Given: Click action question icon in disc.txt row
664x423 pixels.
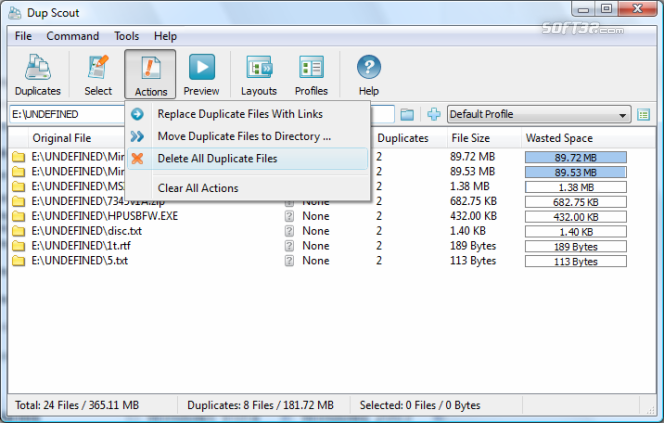Looking at the screenshot, I should (x=289, y=231).
